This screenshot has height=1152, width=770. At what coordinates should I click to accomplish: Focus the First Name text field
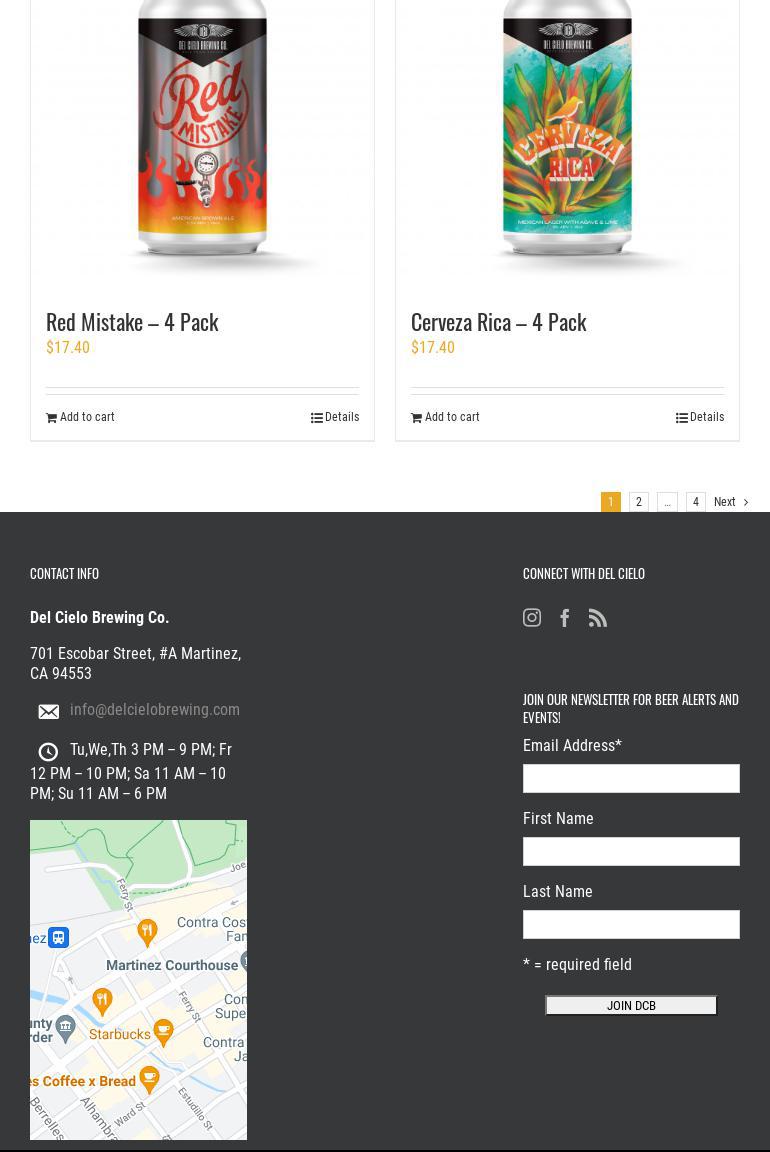631,851
